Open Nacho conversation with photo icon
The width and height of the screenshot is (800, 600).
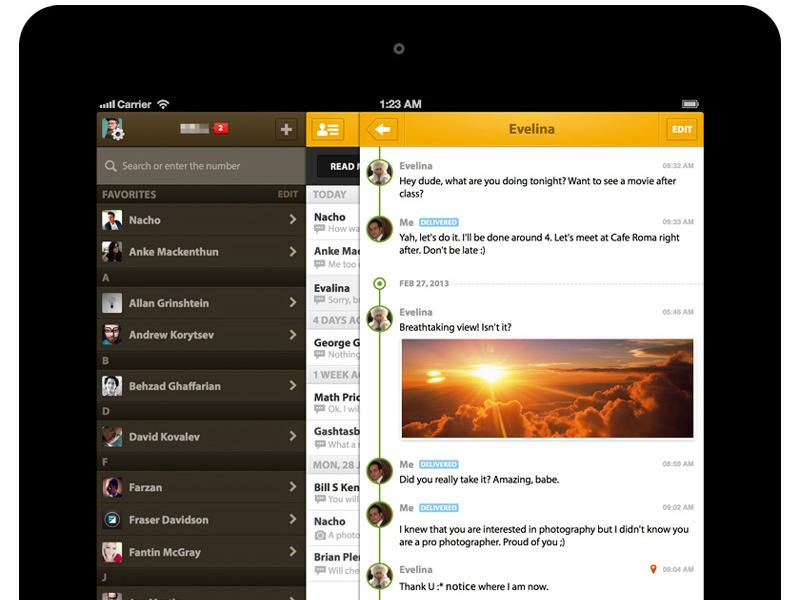[x=333, y=528]
